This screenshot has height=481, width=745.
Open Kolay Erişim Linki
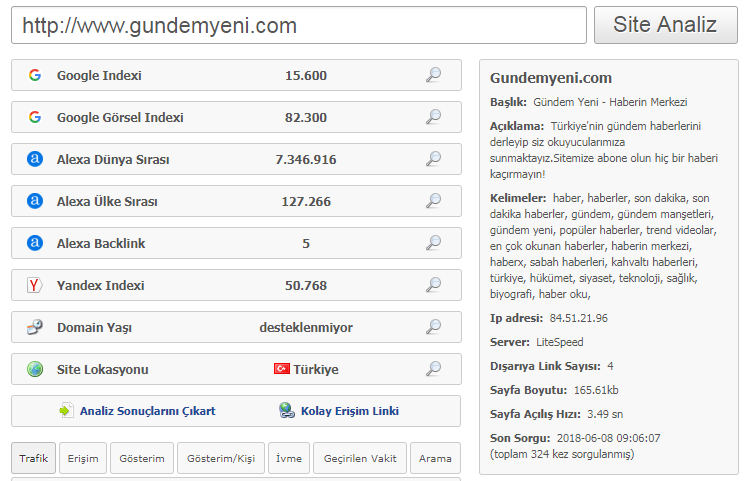(350, 411)
